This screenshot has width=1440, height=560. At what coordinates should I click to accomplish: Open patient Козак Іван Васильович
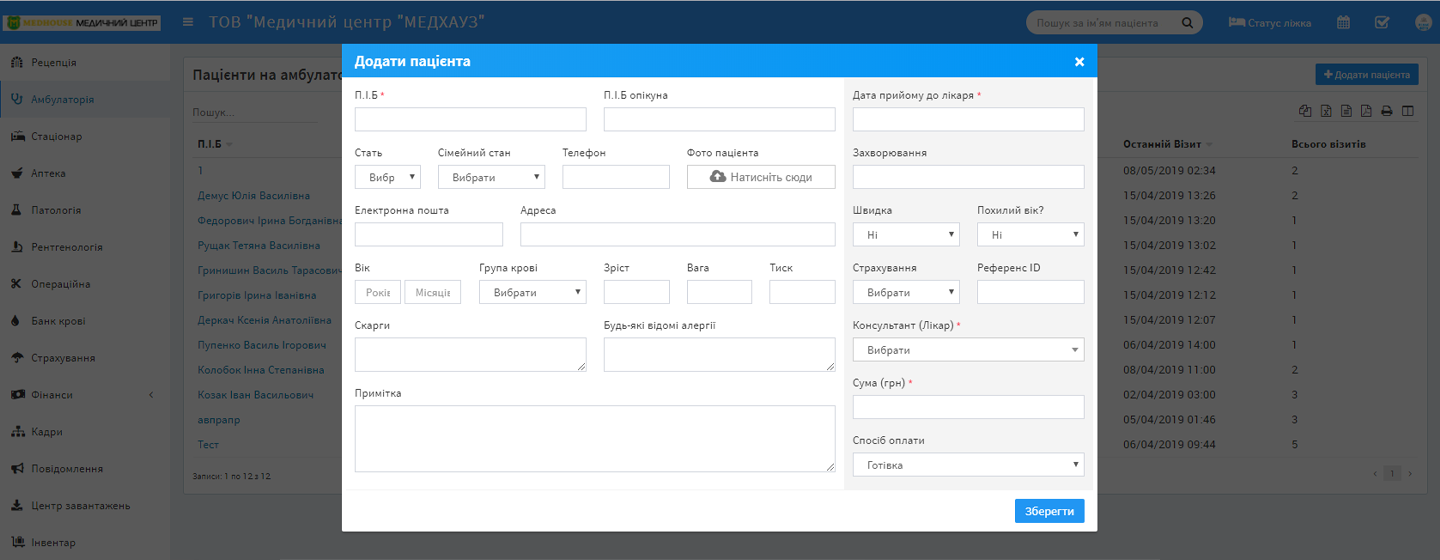click(x=256, y=395)
